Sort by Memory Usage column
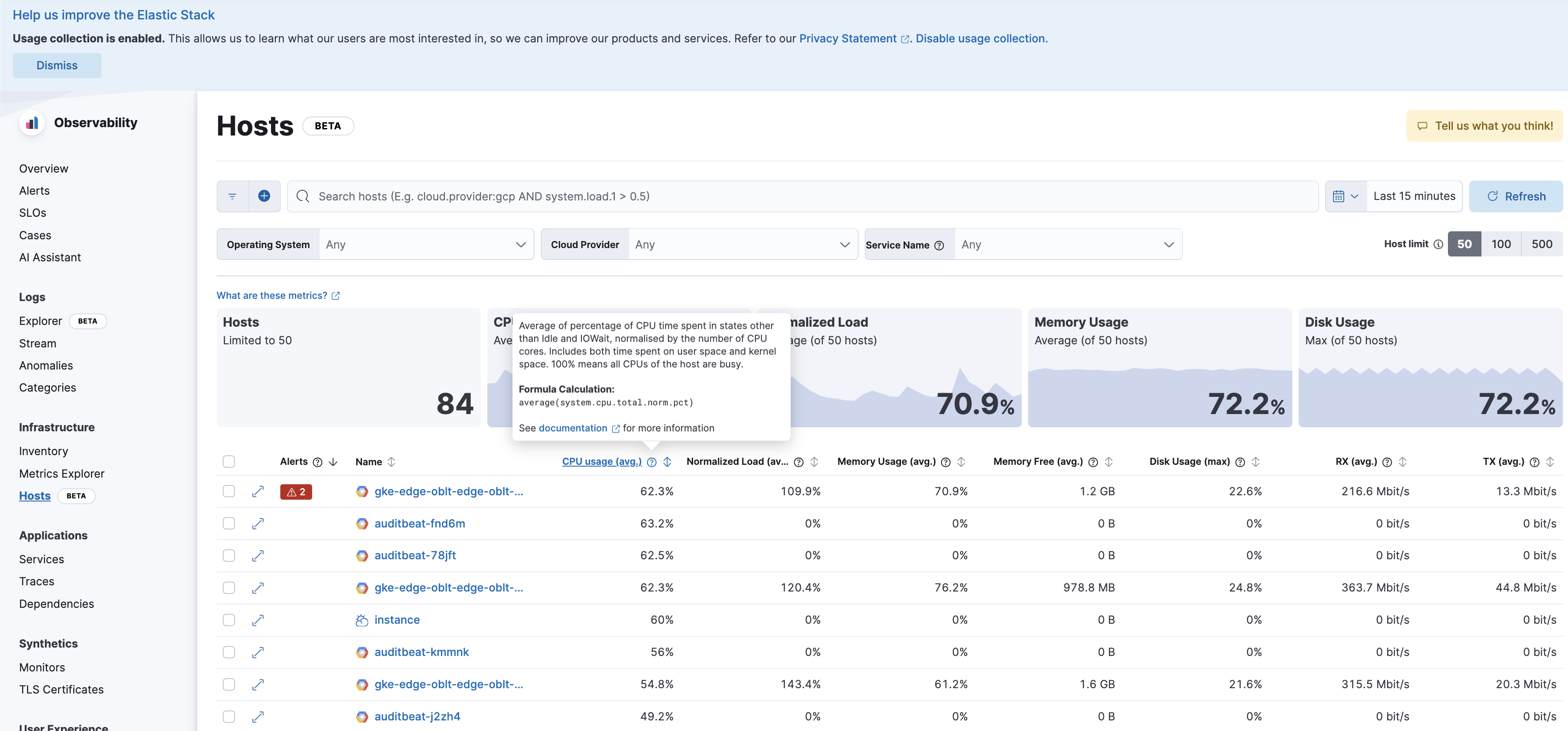This screenshot has width=1568, height=731. (961, 462)
